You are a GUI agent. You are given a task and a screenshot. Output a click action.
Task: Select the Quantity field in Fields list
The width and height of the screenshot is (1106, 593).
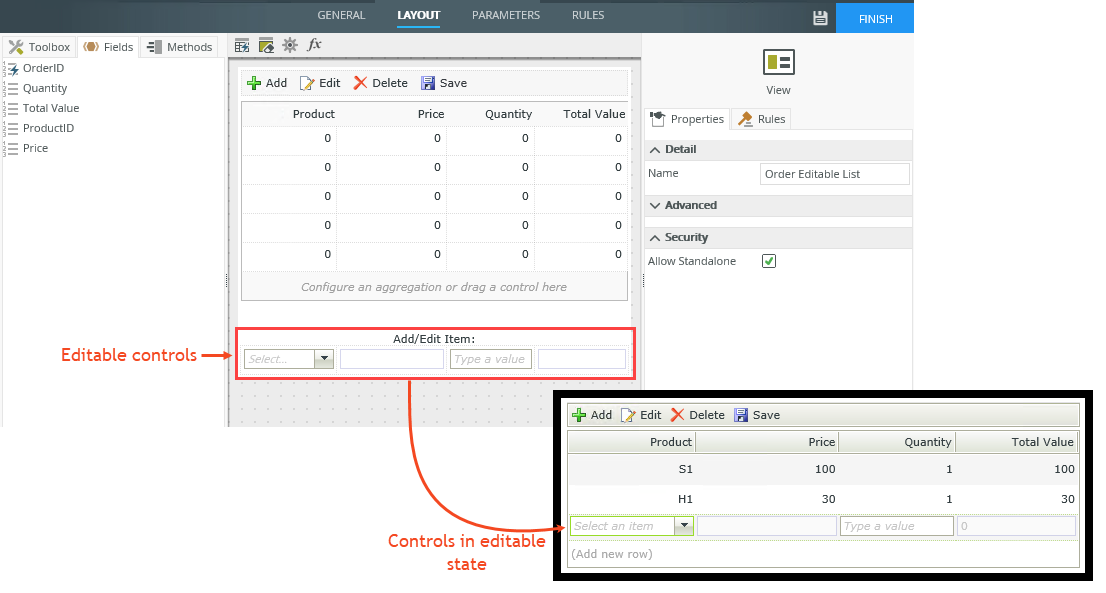[44, 88]
